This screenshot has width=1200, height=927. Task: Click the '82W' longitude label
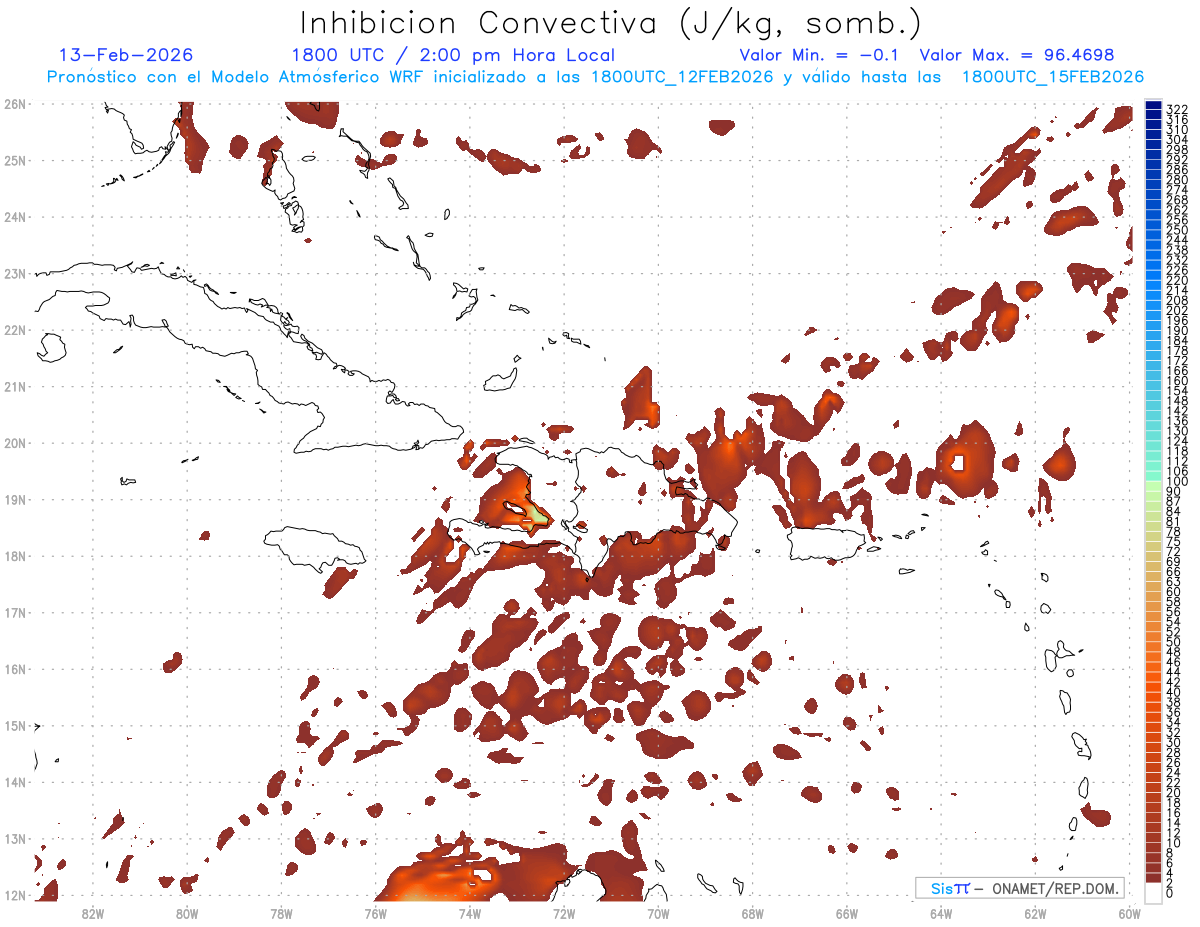[93, 913]
